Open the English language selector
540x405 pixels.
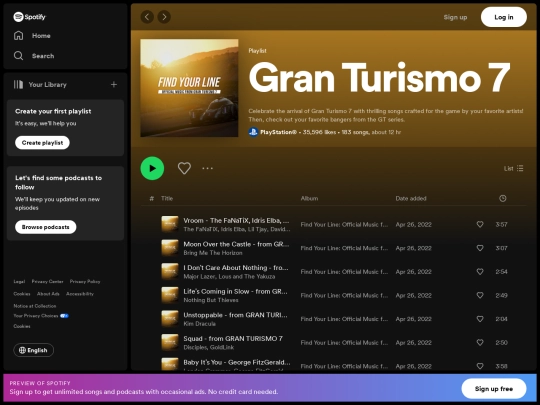[33, 350]
